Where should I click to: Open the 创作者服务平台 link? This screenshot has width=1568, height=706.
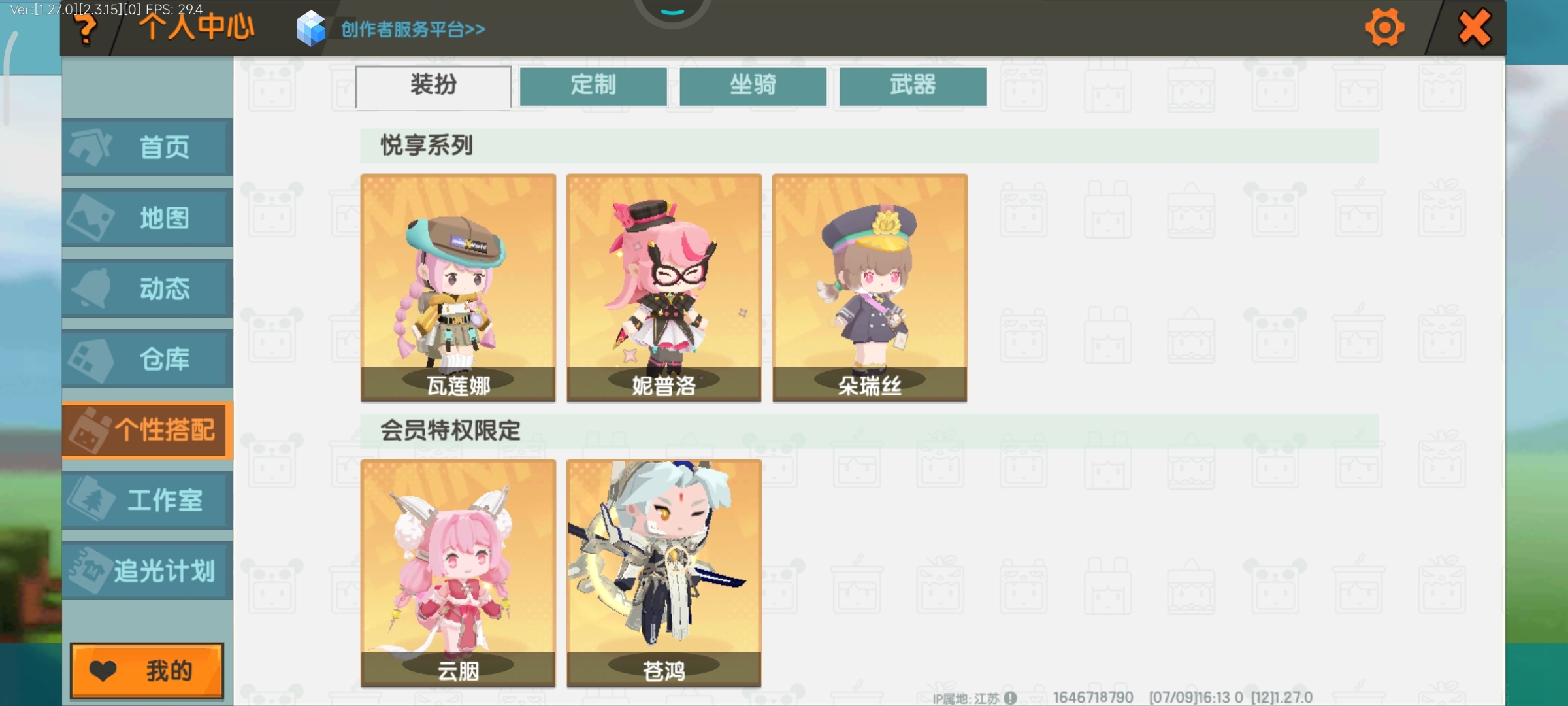[413, 29]
